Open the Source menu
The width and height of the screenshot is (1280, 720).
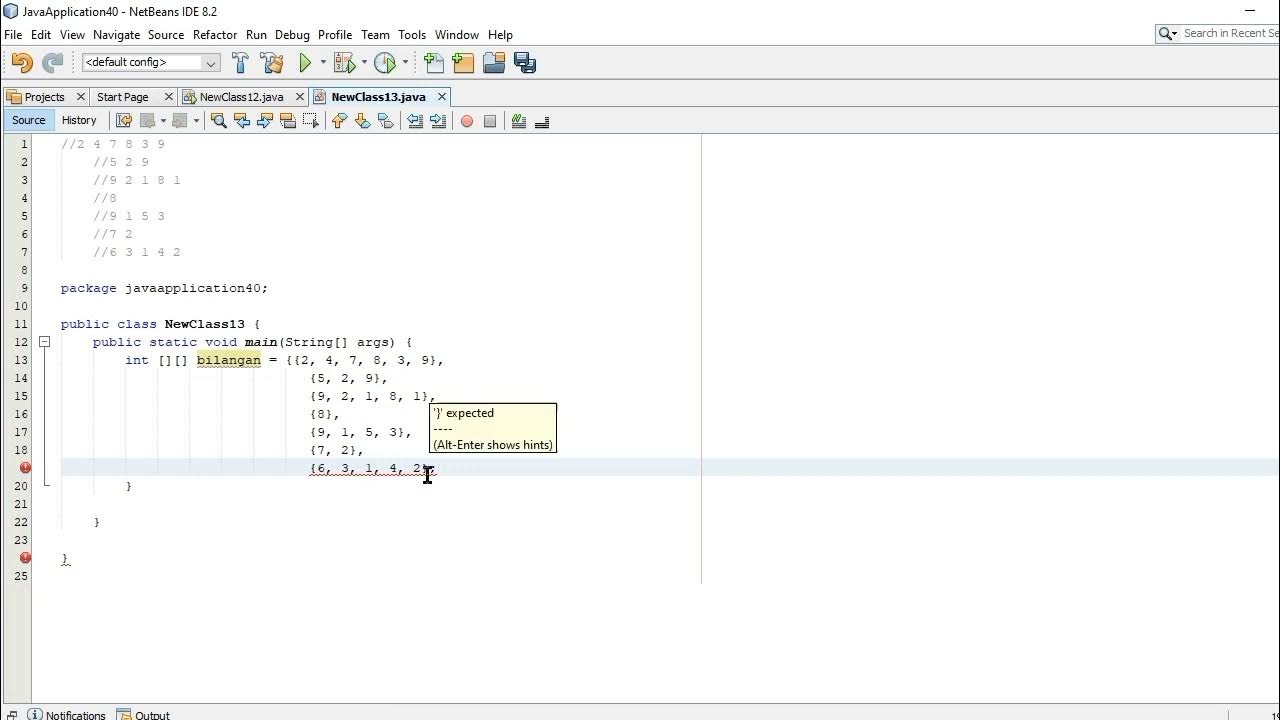pyautogui.click(x=166, y=34)
